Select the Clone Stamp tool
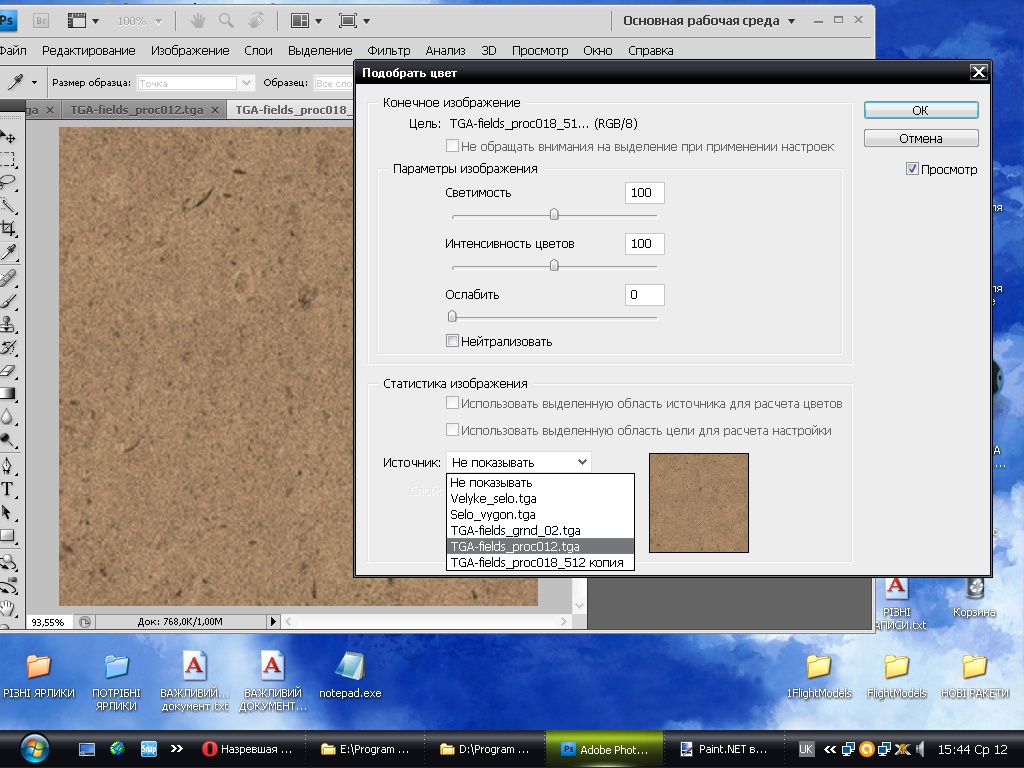The image size is (1024, 768). (x=8, y=324)
